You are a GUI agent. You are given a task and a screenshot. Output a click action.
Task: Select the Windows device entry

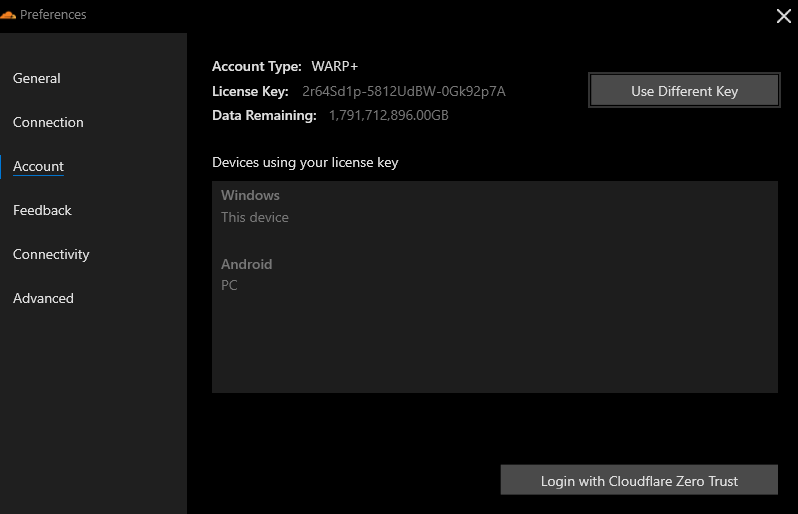coord(250,195)
